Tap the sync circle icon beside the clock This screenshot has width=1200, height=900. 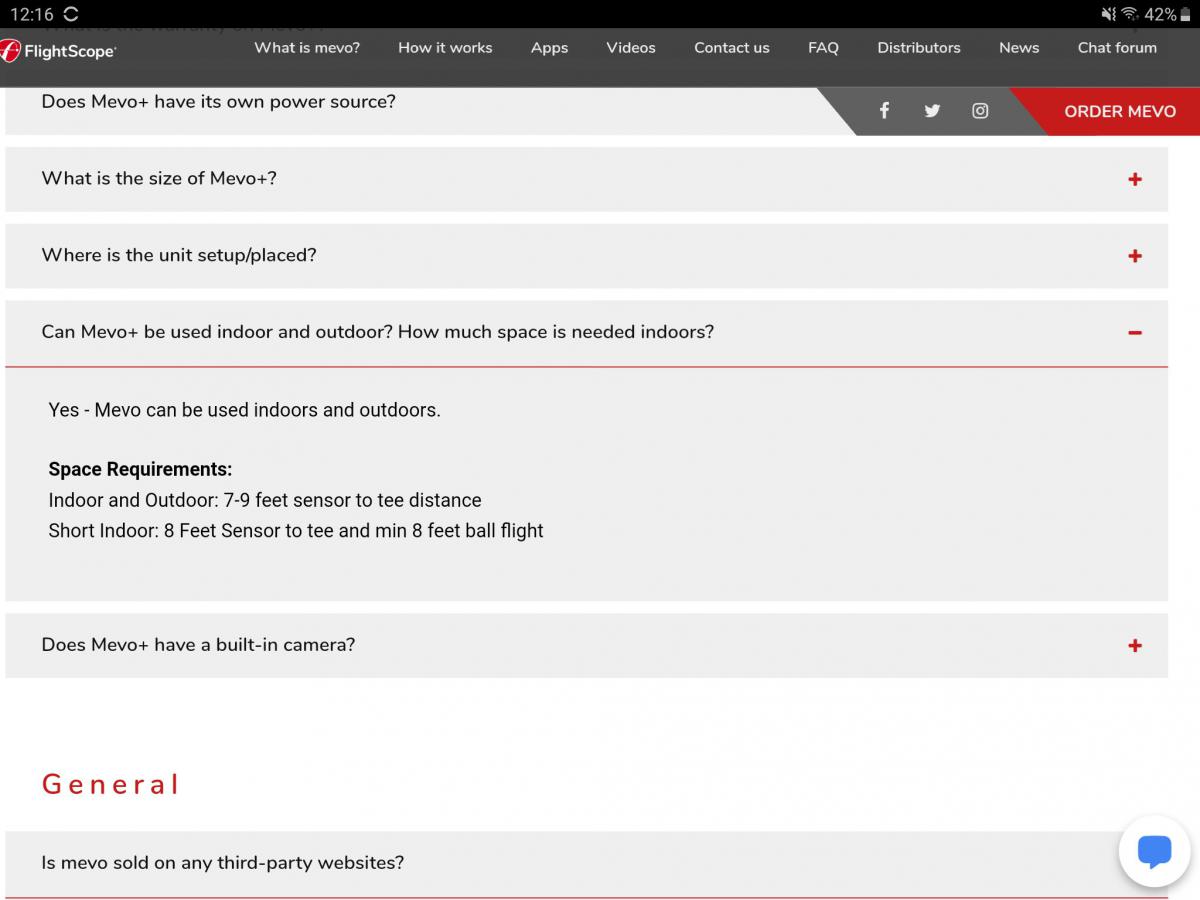71,14
